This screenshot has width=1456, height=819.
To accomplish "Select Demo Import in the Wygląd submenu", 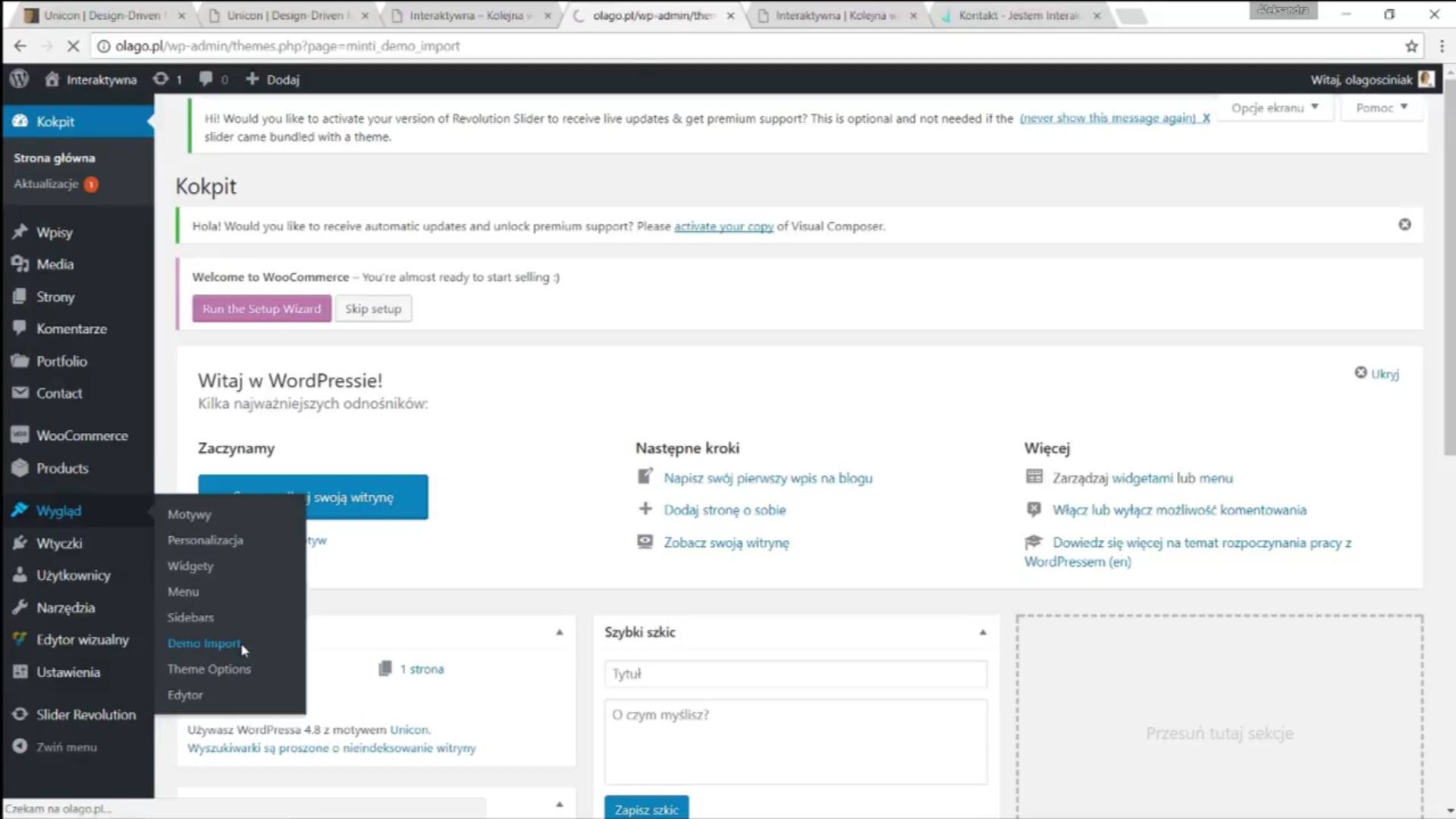I will click(204, 644).
